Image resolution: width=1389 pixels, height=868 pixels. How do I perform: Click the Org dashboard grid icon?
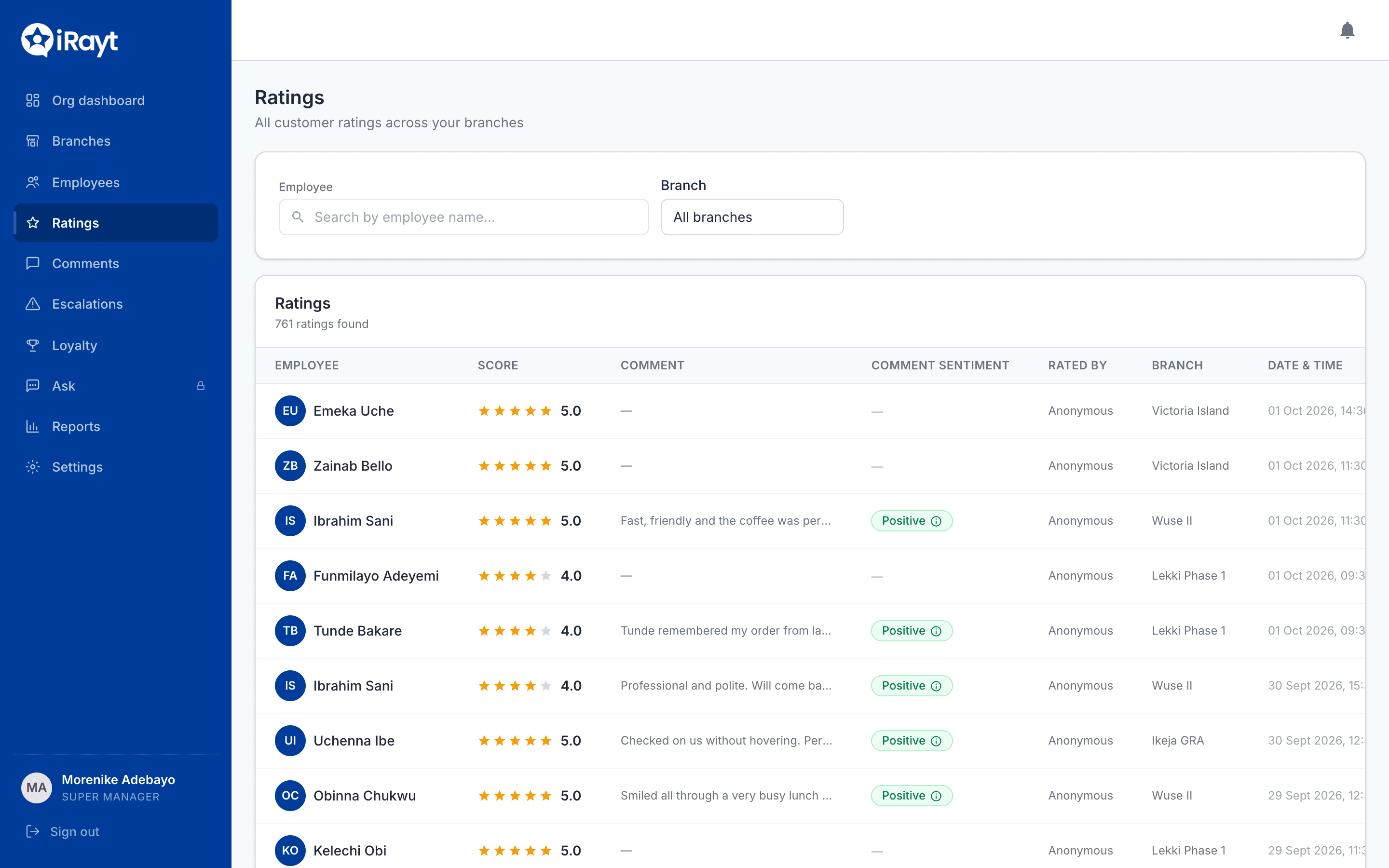33,100
